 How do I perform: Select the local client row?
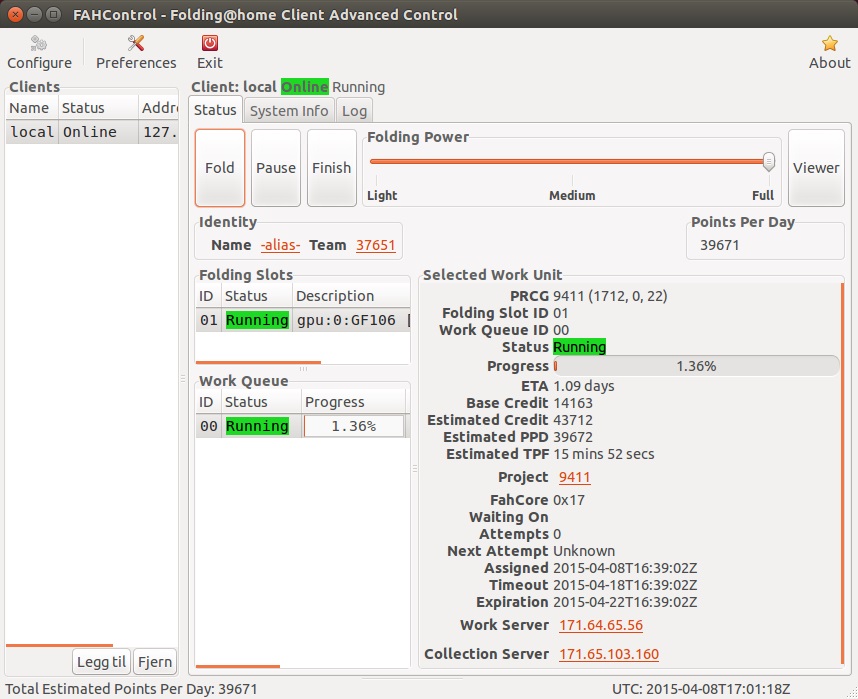[x=92, y=132]
